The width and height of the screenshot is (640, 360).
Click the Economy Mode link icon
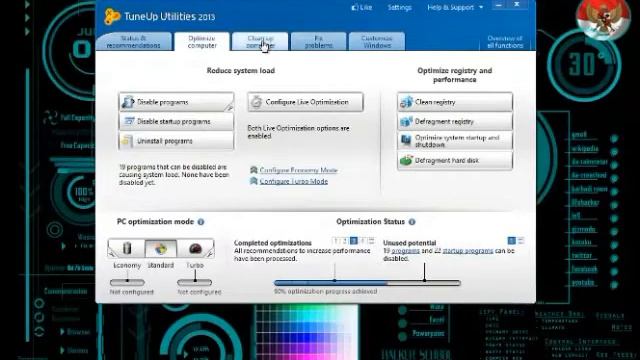[x=253, y=170]
